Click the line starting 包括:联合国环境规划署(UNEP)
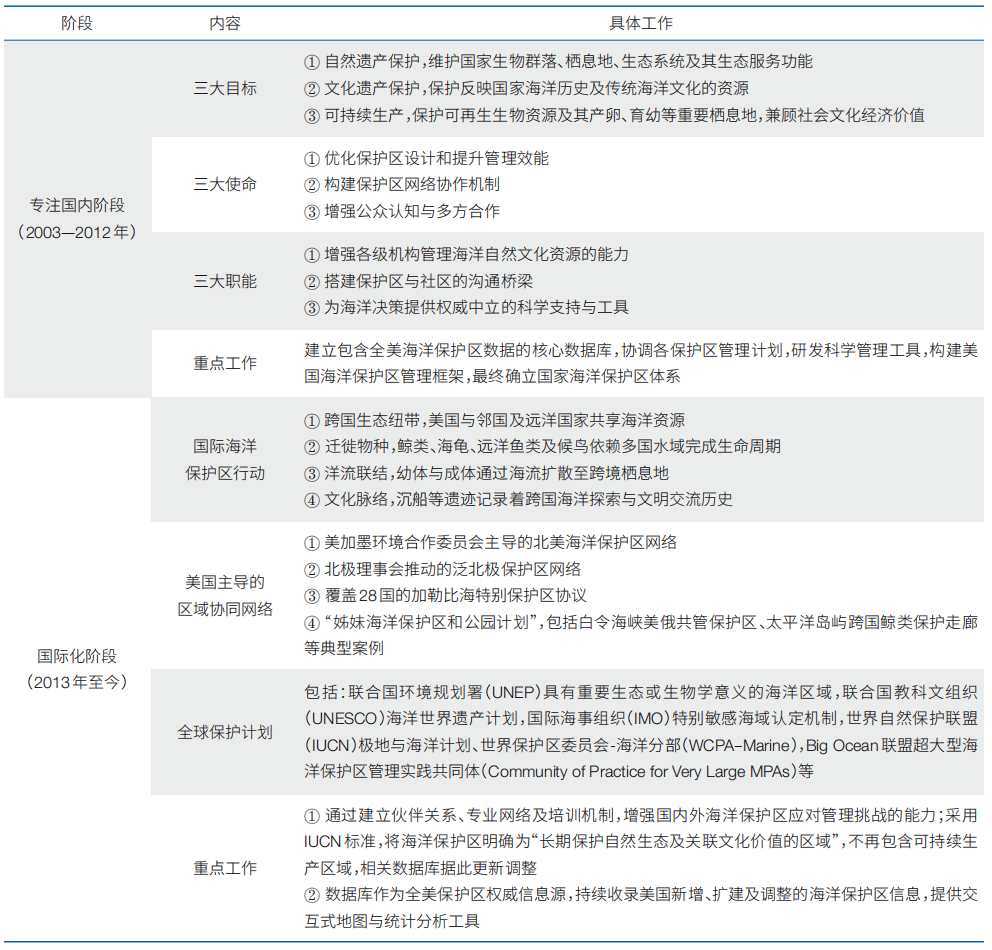This screenshot has height=950, width=992. tap(641, 693)
